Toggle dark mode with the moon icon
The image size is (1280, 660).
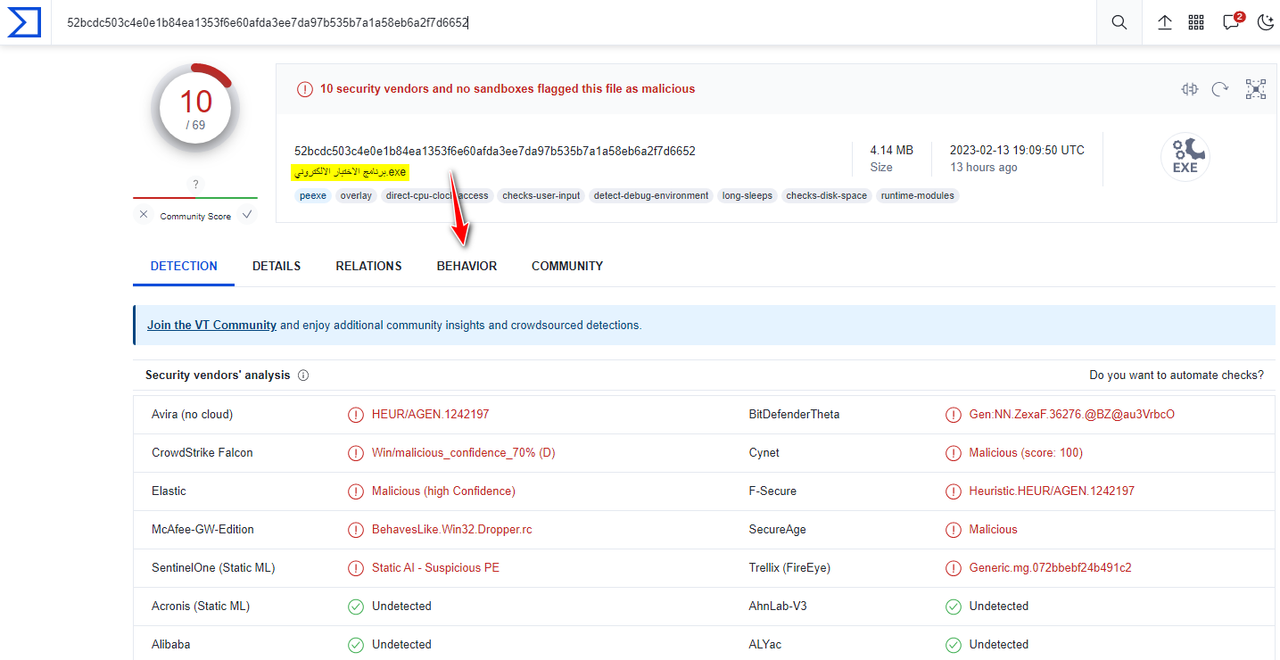tap(1265, 22)
